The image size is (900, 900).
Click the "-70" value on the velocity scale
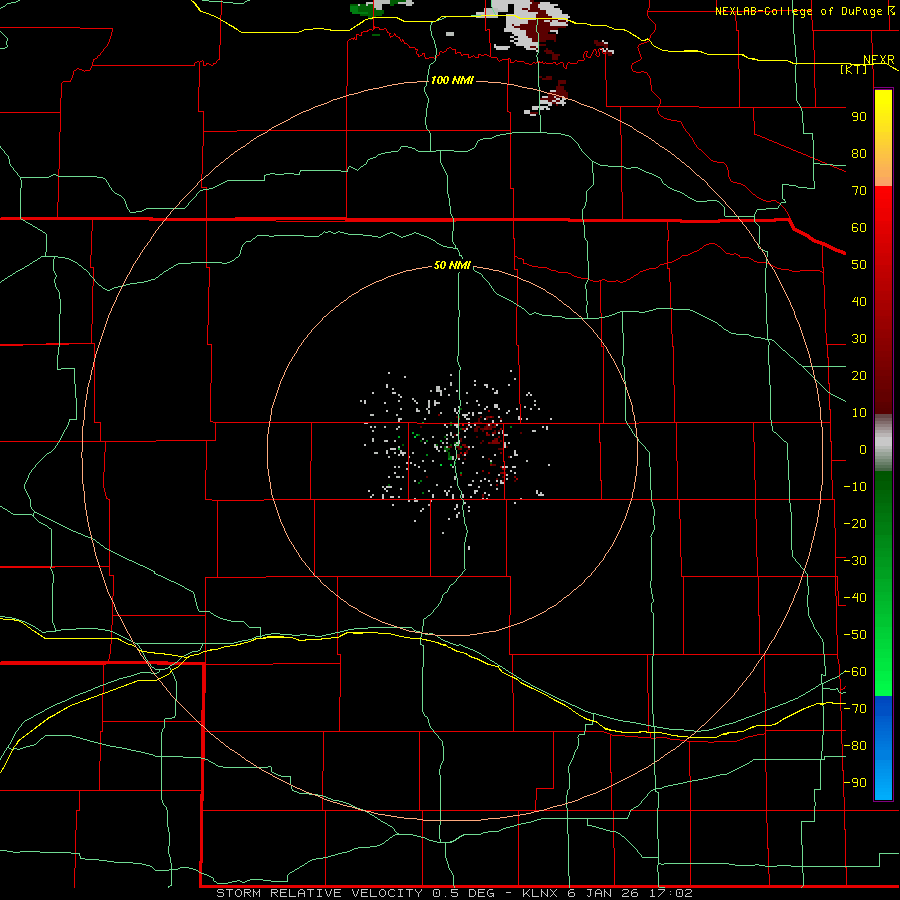coord(855,709)
